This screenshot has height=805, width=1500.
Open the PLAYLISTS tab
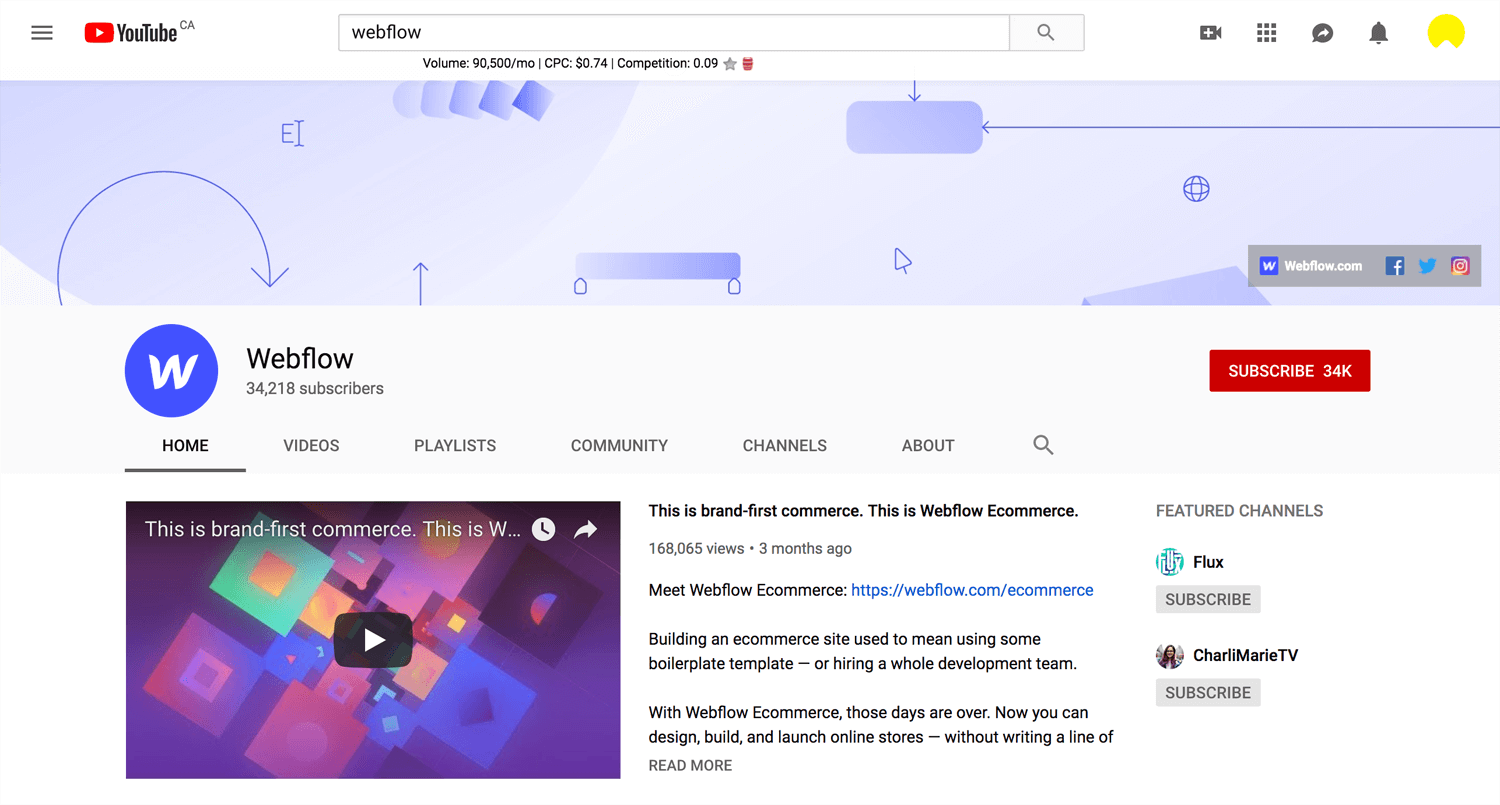coord(455,446)
